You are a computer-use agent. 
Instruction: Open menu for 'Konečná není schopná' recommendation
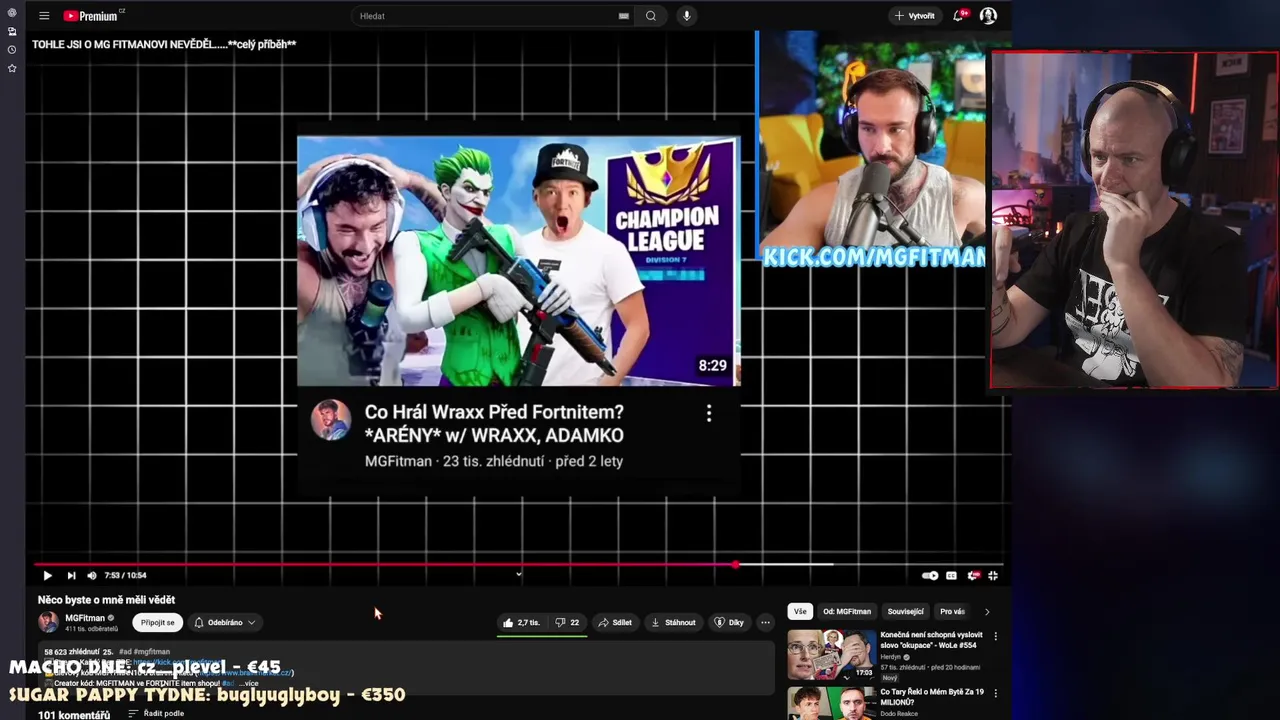(995, 636)
